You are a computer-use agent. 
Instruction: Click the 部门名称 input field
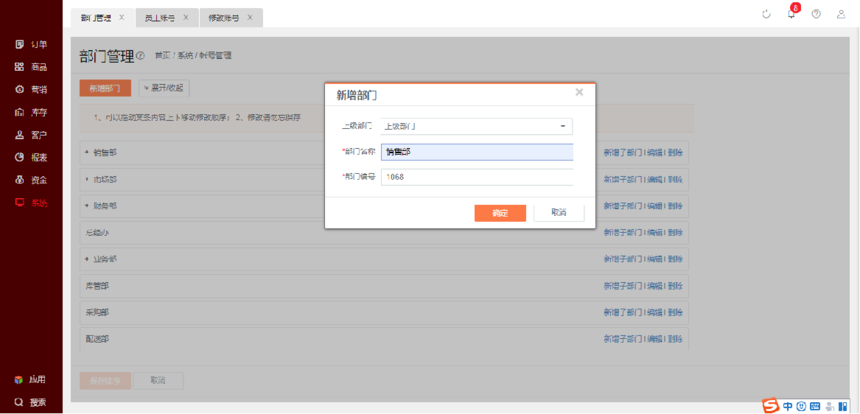pyautogui.click(x=476, y=152)
